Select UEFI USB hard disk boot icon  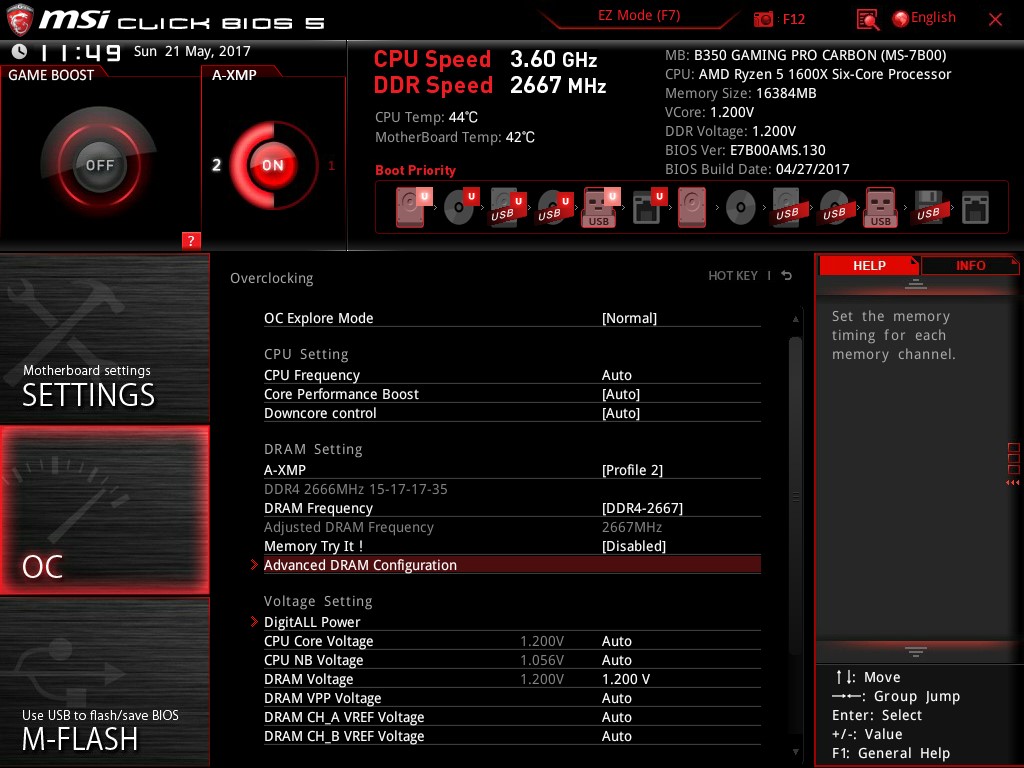click(x=507, y=207)
